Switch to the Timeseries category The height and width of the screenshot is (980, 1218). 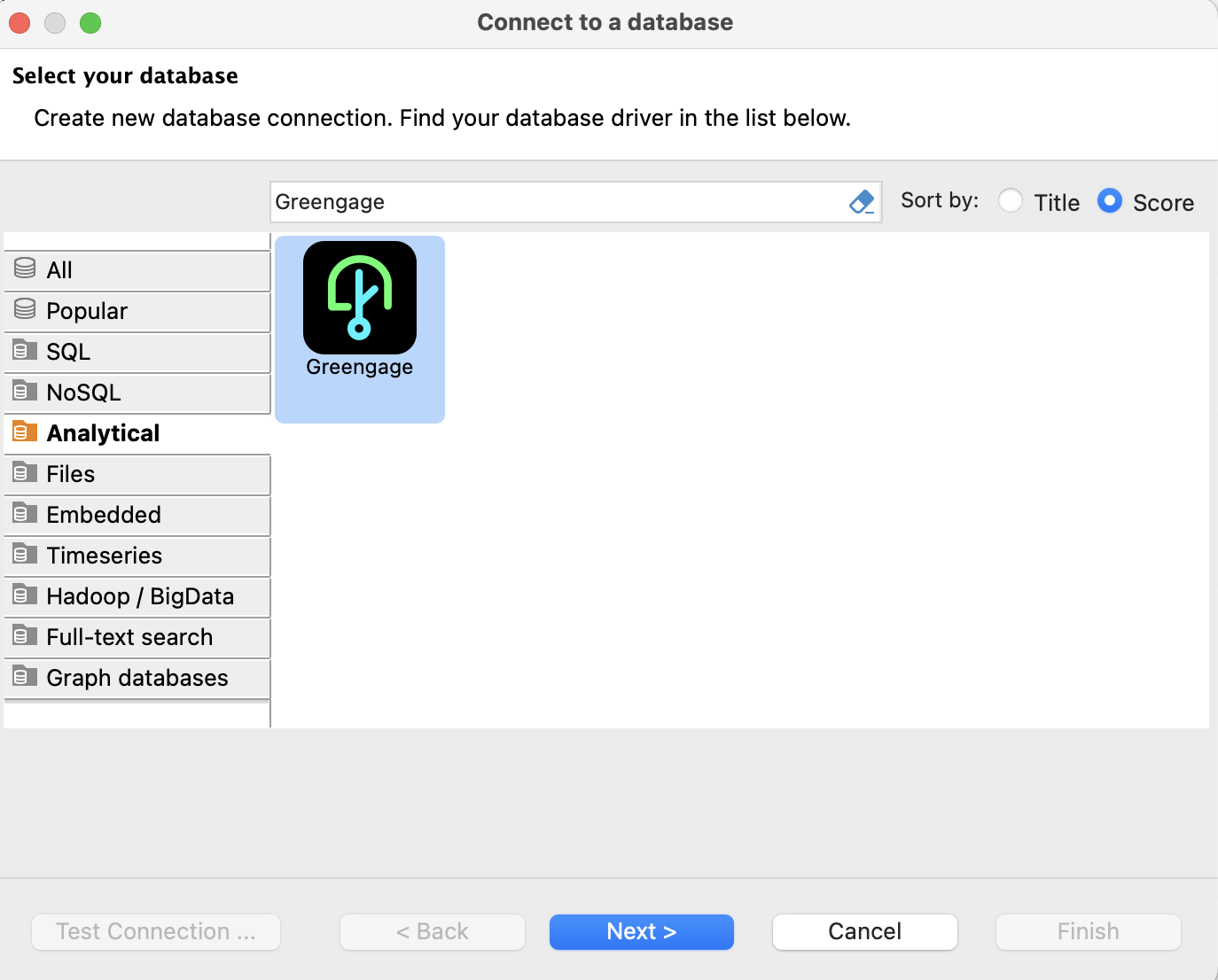click(105, 556)
